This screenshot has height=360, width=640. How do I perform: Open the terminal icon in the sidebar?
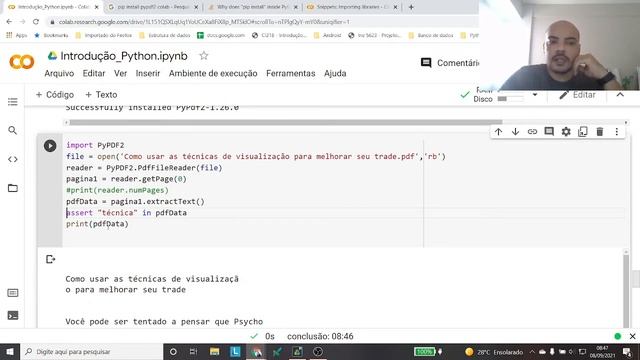coord(13,315)
